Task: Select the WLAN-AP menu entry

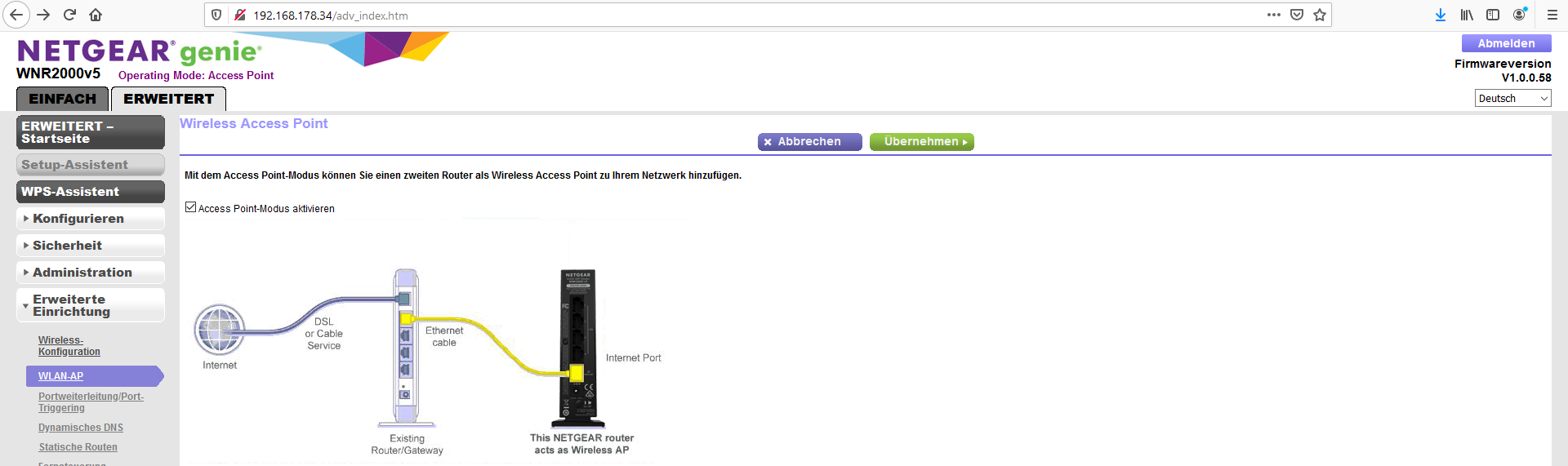Action: [94, 376]
